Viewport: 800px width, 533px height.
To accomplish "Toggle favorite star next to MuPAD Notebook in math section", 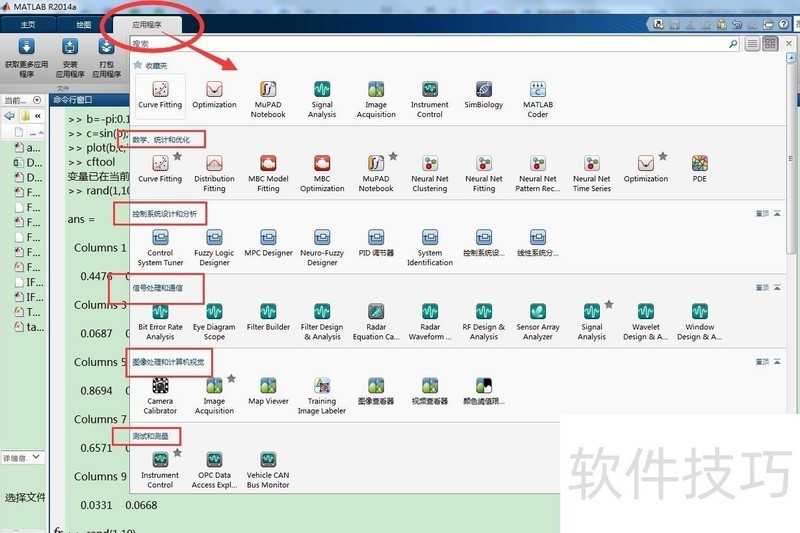I will click(393, 156).
